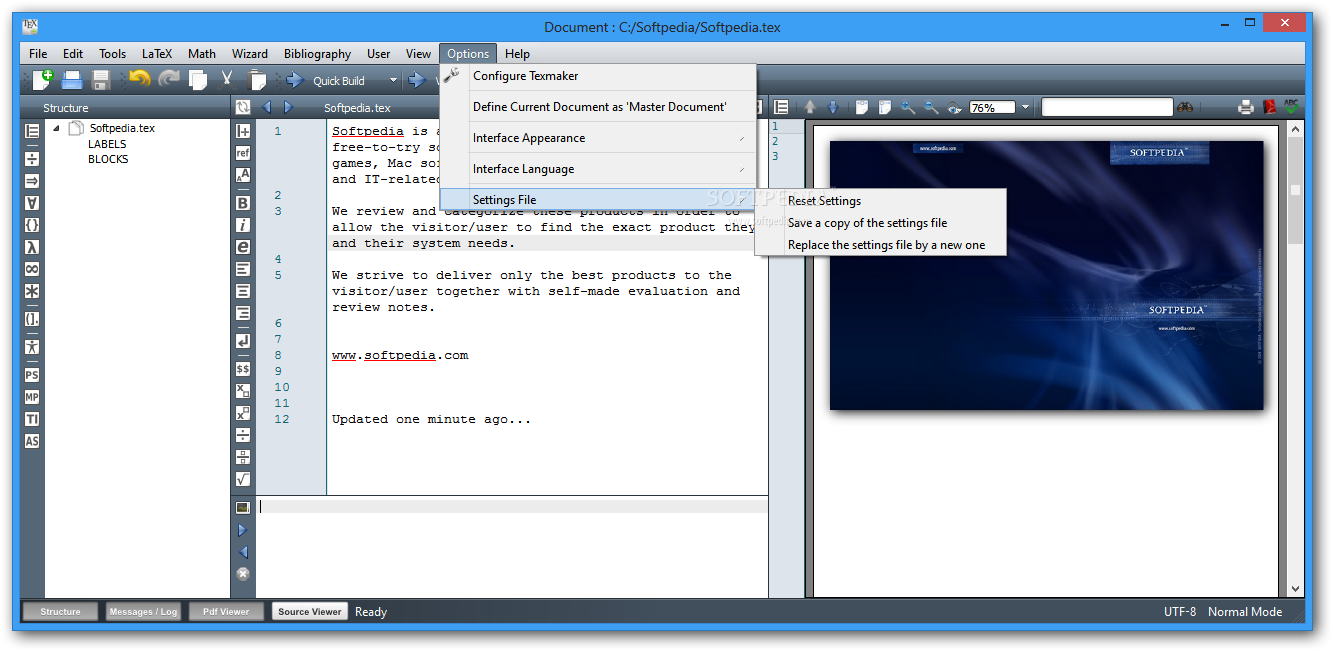Open the File menu
This screenshot has width=1333, height=651.
point(38,54)
